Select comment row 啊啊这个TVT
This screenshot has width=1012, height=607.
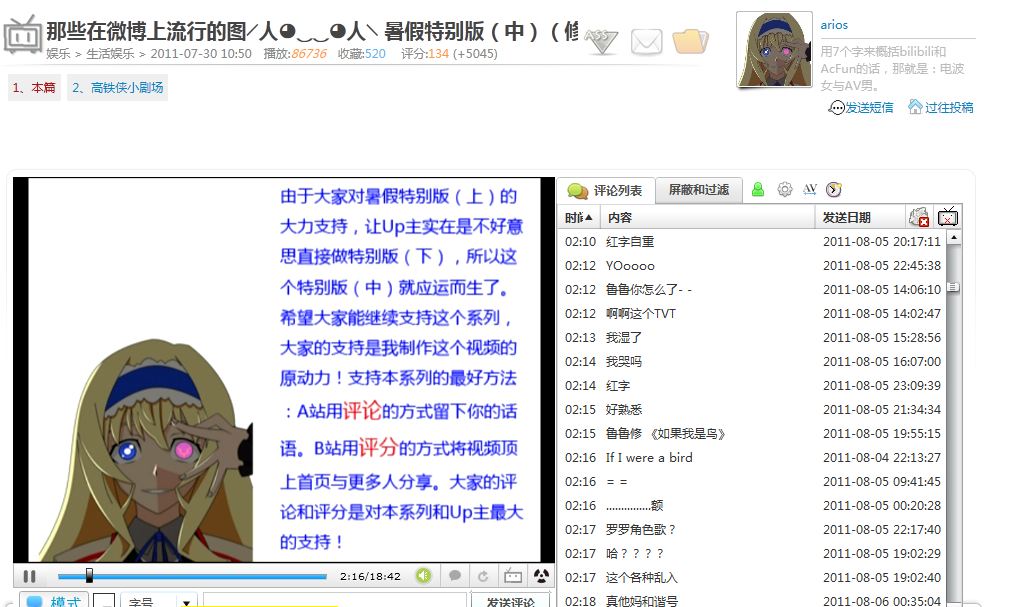(753, 313)
